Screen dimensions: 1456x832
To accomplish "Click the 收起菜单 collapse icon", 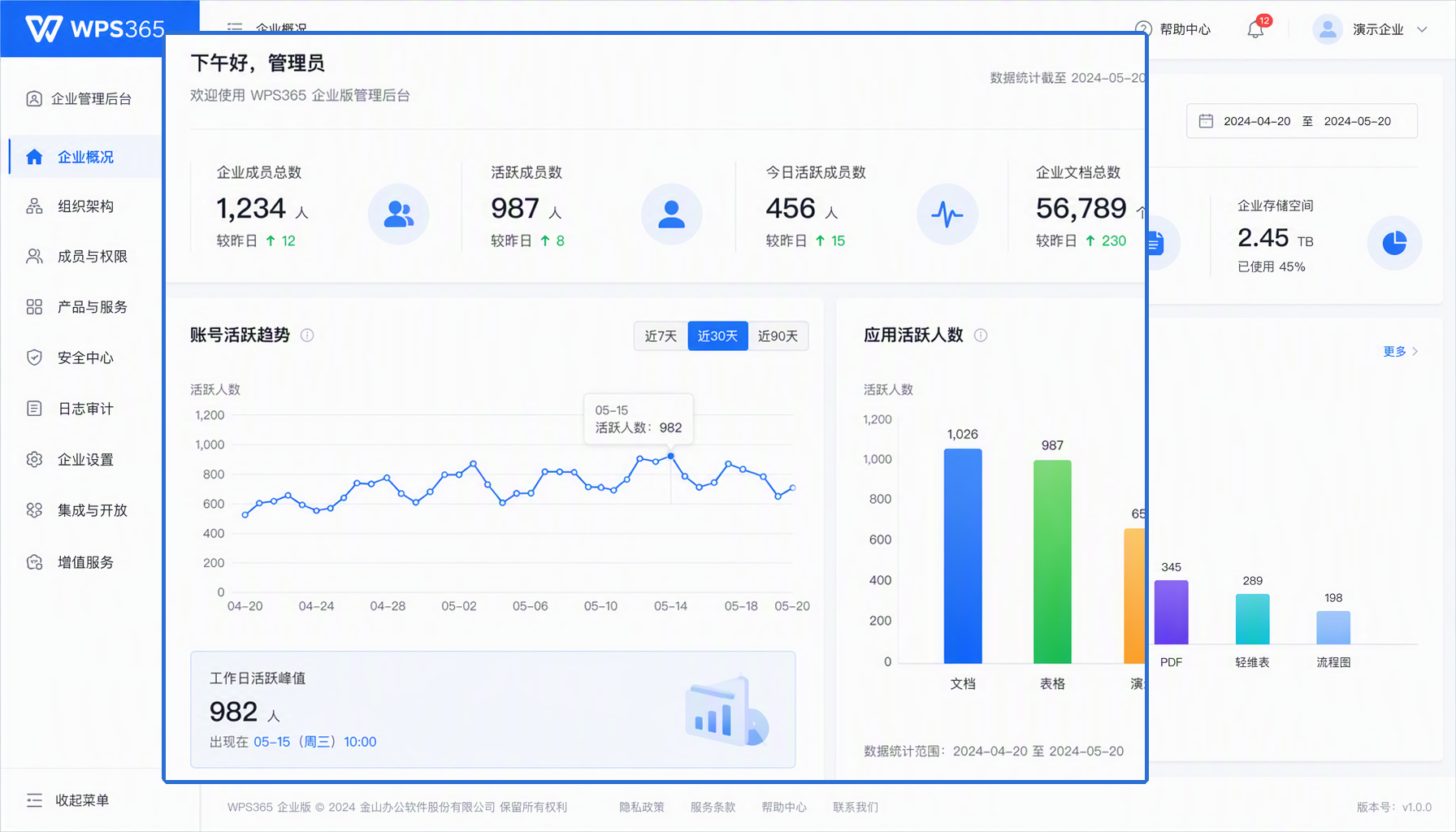I will [x=34, y=800].
